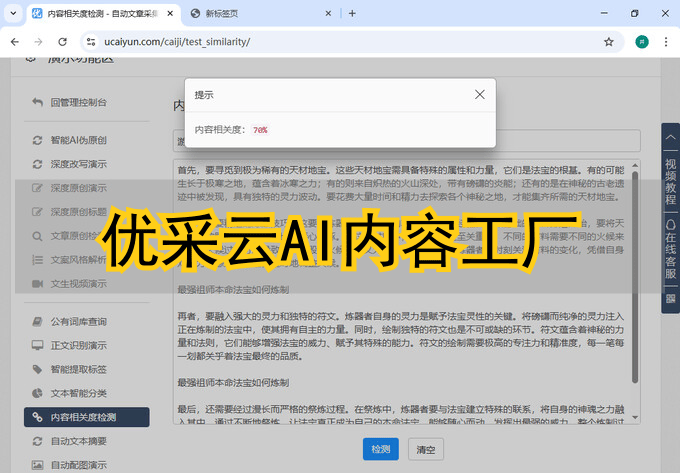Open a new browser tab
The image size is (680, 473).
352,13
